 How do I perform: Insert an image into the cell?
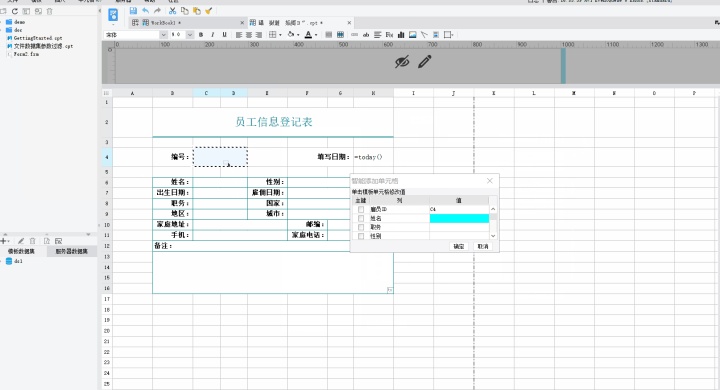pos(412,35)
